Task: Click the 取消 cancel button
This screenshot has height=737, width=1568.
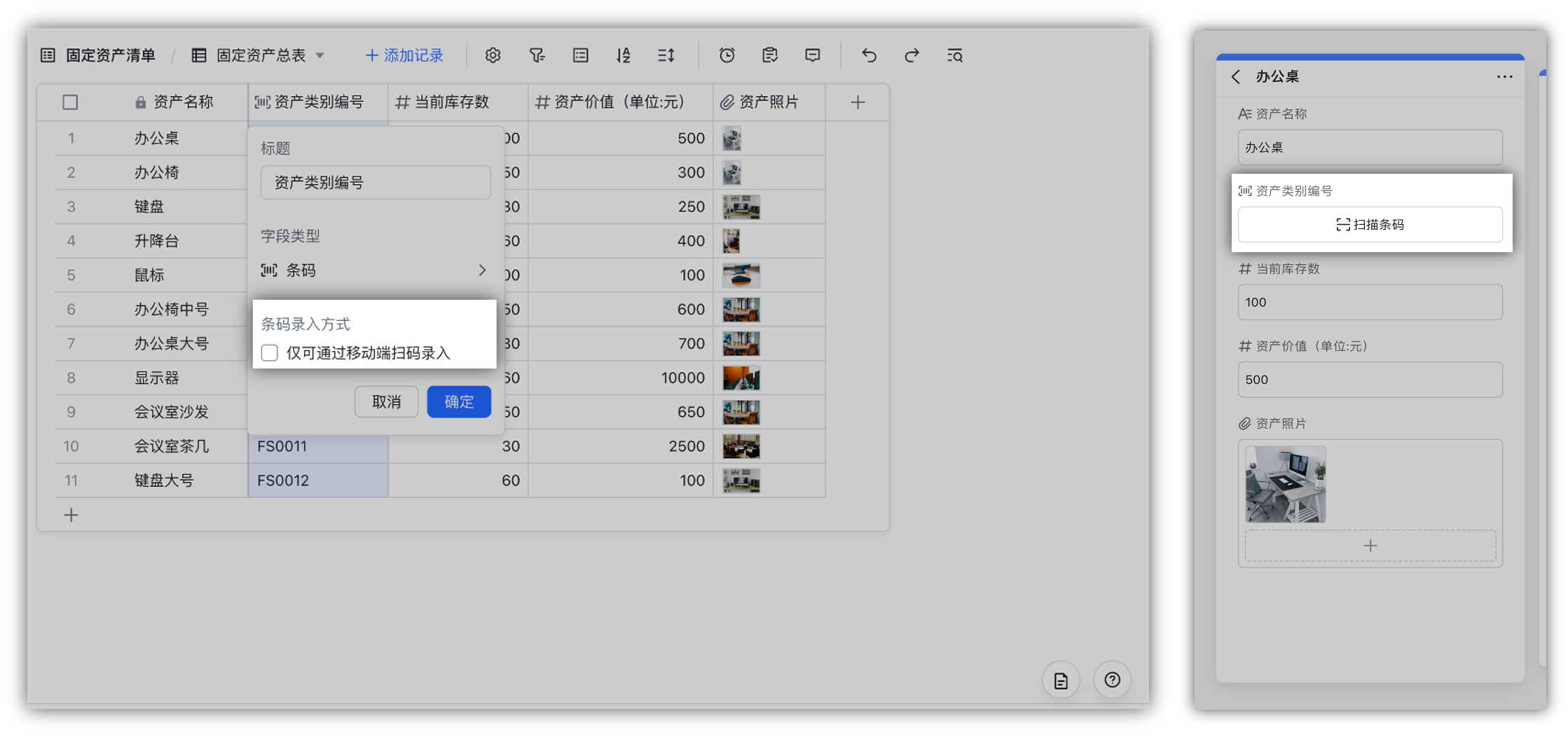Action: [x=386, y=401]
